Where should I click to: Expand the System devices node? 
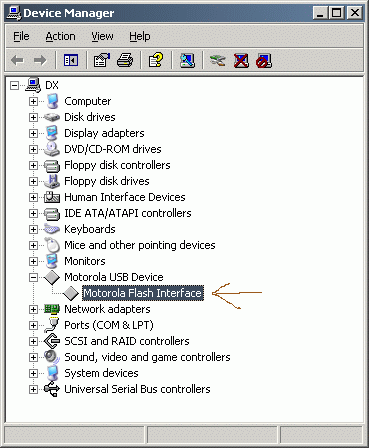(x=33, y=373)
